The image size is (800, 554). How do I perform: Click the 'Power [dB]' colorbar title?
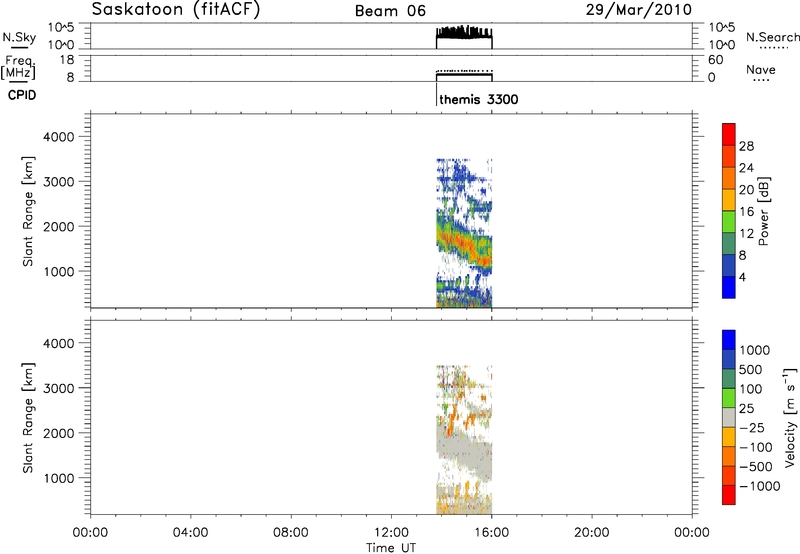coord(763,211)
